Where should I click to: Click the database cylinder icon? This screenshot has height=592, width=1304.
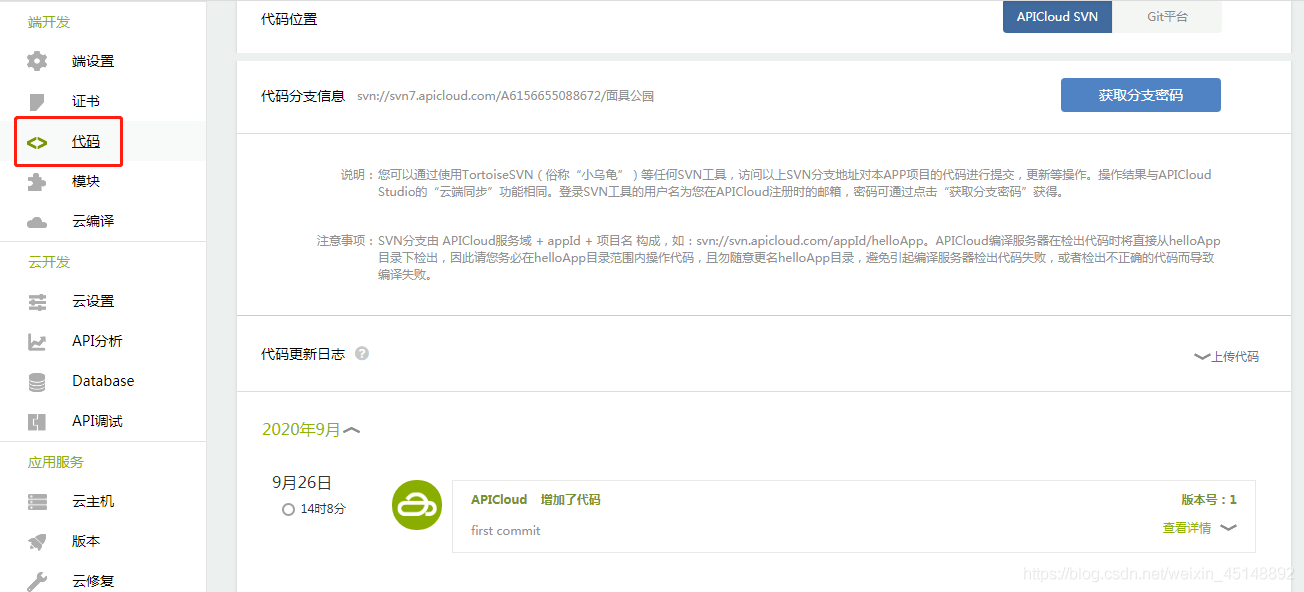(x=37, y=381)
